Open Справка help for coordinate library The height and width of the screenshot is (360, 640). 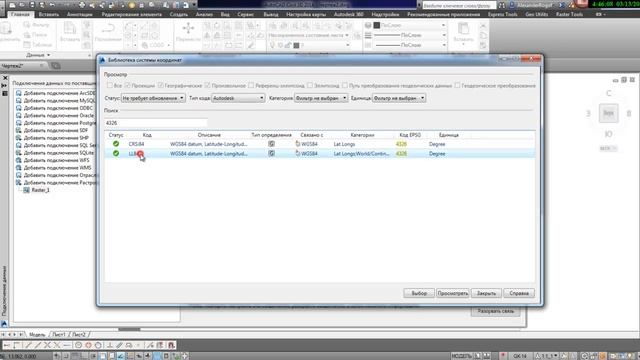[x=519, y=293]
